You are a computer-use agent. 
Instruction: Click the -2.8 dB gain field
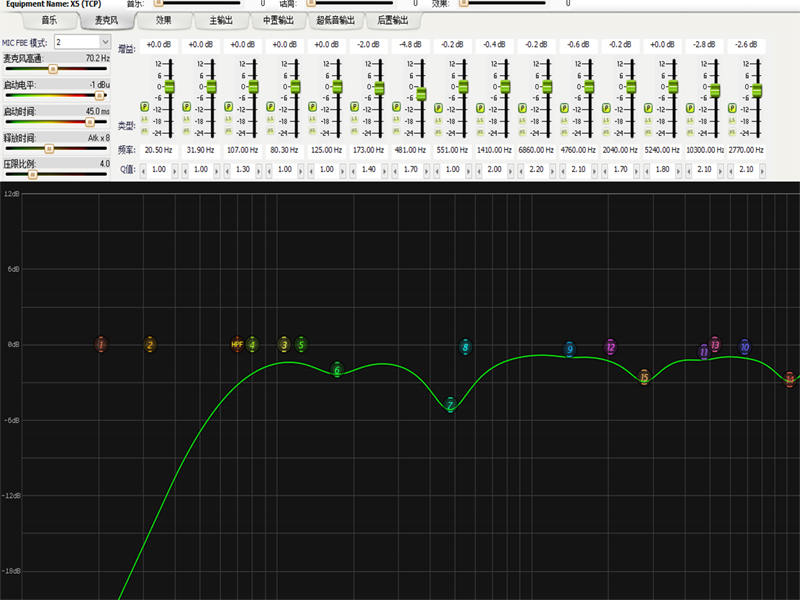pos(704,45)
